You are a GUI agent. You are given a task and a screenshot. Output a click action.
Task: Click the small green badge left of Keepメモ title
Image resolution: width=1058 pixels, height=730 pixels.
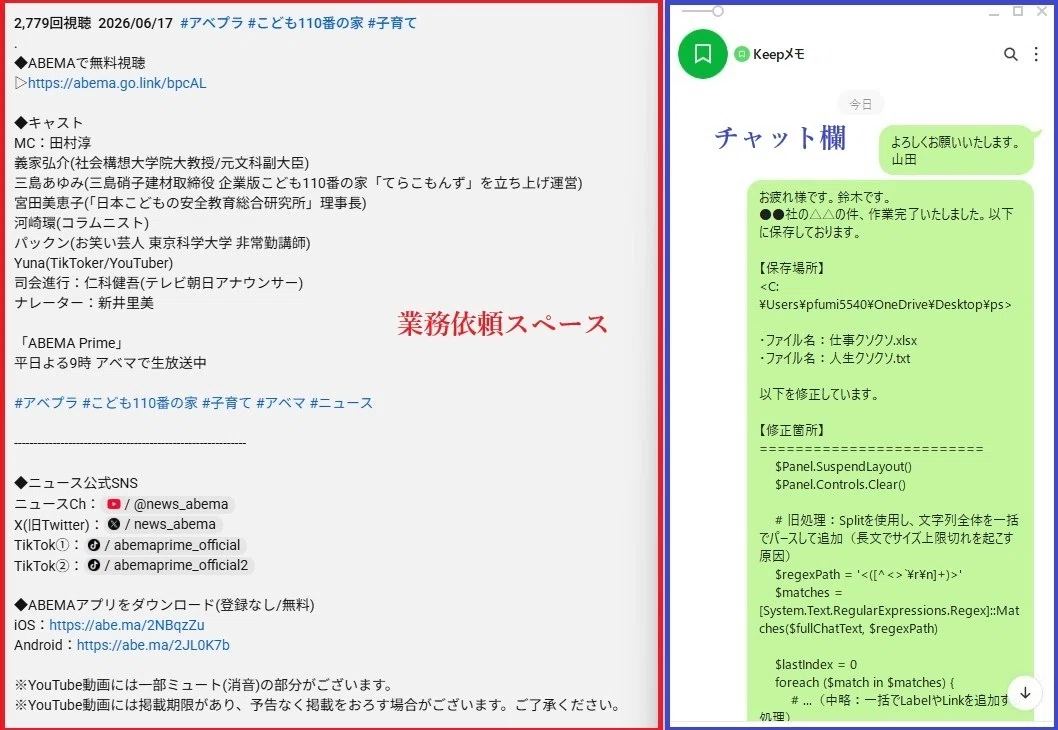pos(742,54)
